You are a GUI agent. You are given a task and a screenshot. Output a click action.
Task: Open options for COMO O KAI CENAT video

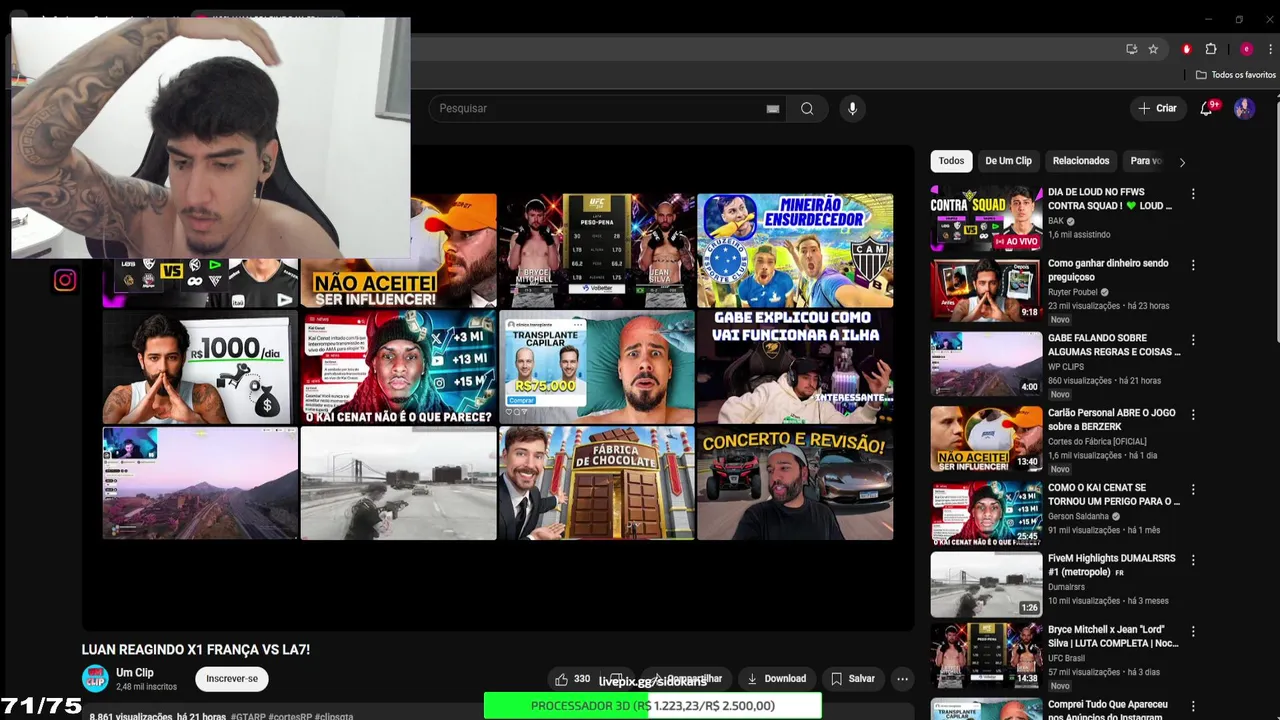click(x=1193, y=489)
